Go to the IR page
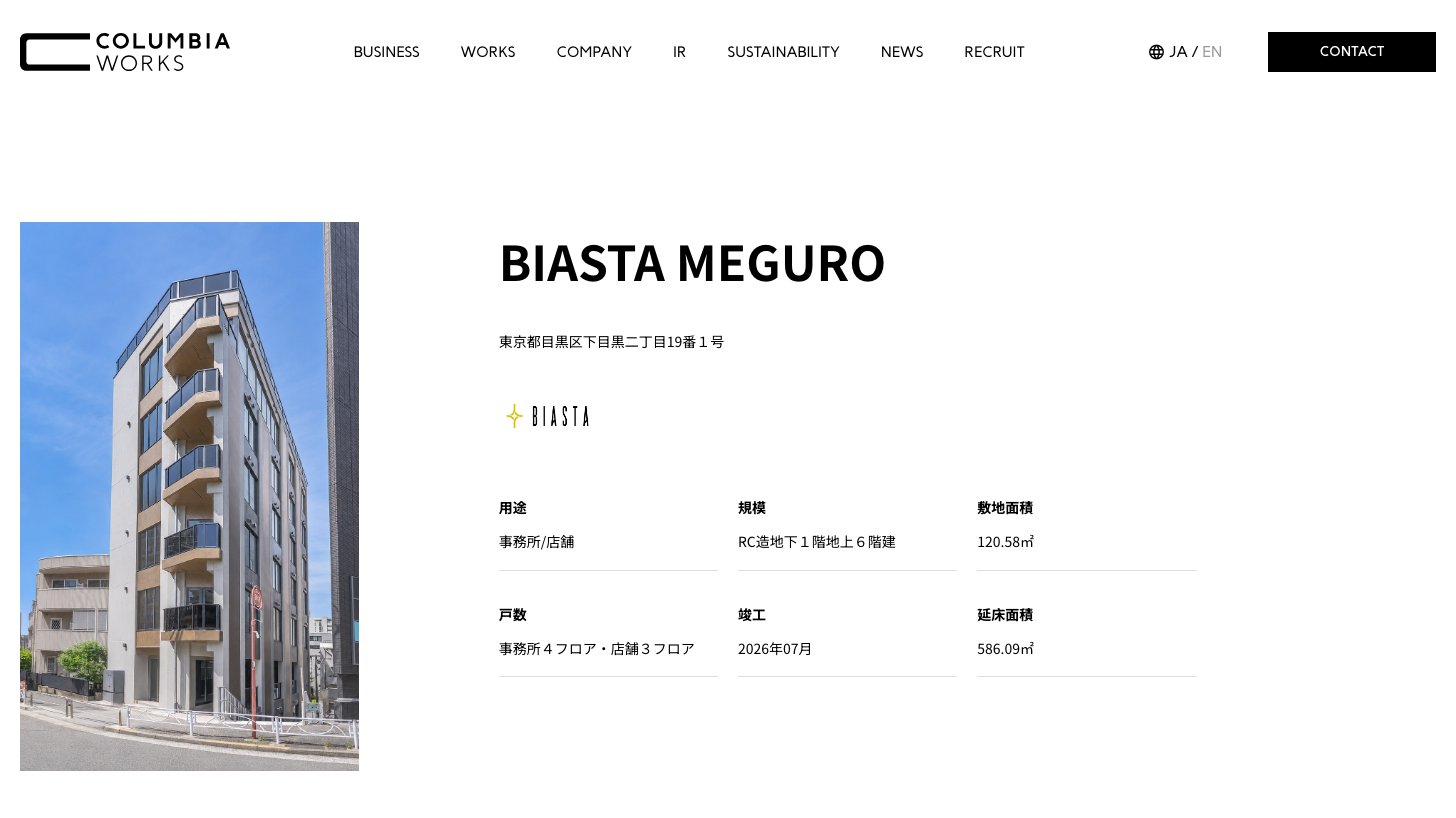This screenshot has width=1456, height=818. click(679, 52)
